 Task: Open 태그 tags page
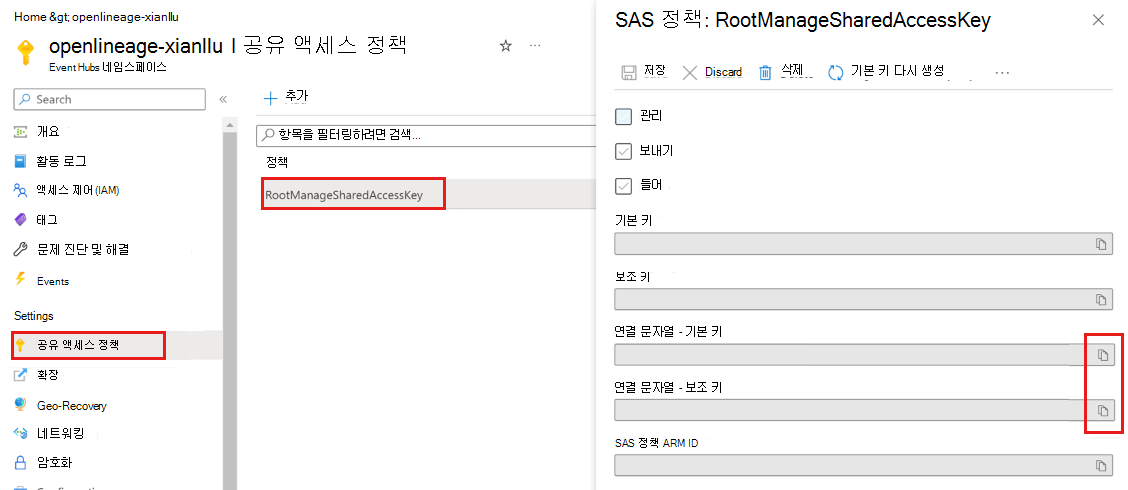pyautogui.click(x=47, y=219)
